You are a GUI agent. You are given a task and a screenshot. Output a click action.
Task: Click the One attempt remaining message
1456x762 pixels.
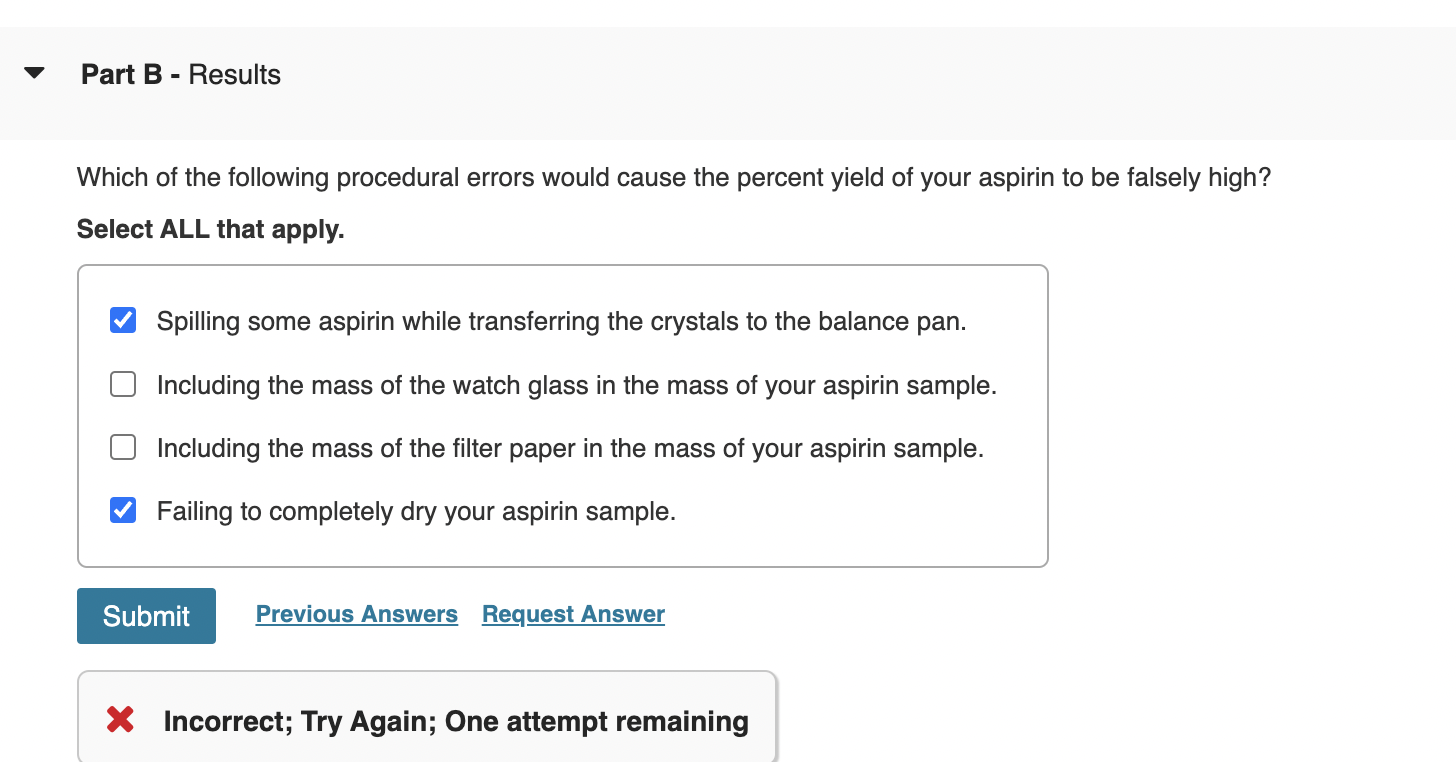click(456, 720)
